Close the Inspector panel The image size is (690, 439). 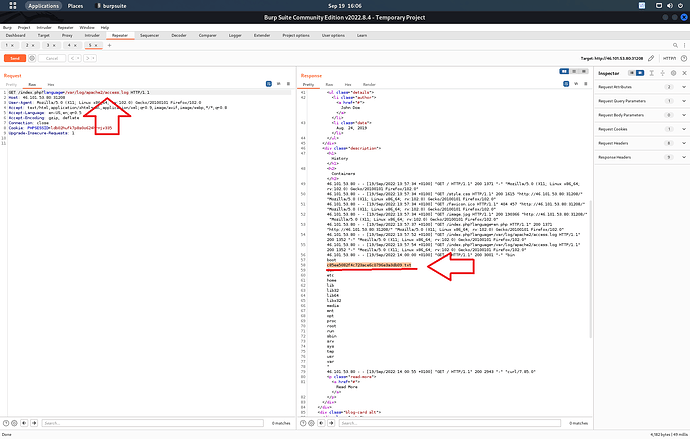click(684, 73)
